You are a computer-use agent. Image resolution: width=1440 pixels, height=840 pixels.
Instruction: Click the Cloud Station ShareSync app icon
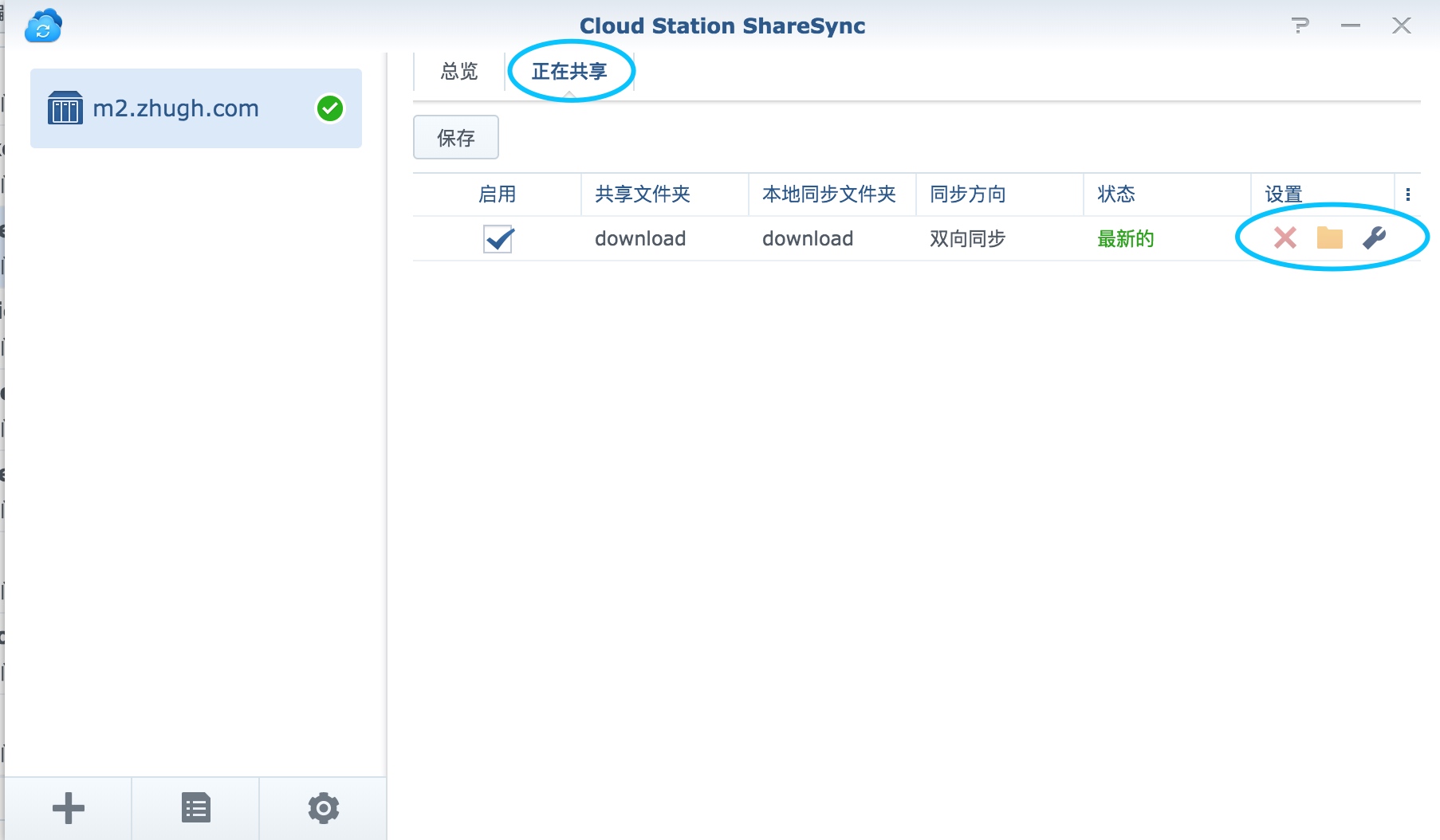tap(43, 26)
